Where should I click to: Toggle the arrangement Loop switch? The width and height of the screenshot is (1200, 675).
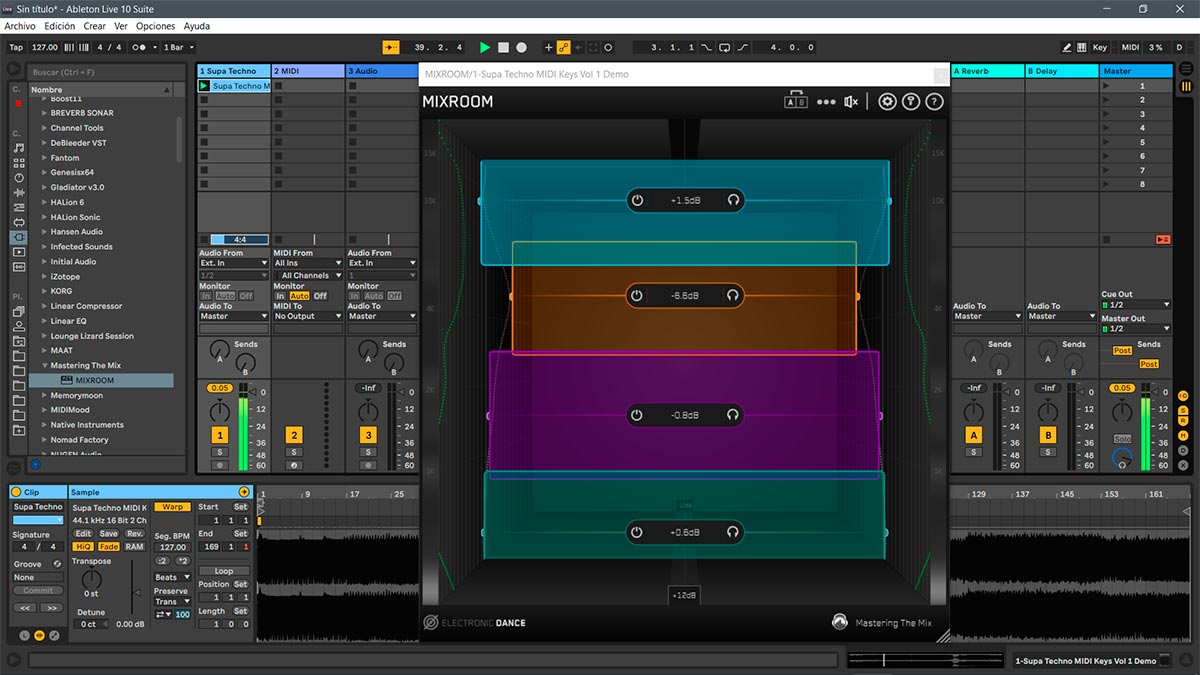click(x=725, y=47)
